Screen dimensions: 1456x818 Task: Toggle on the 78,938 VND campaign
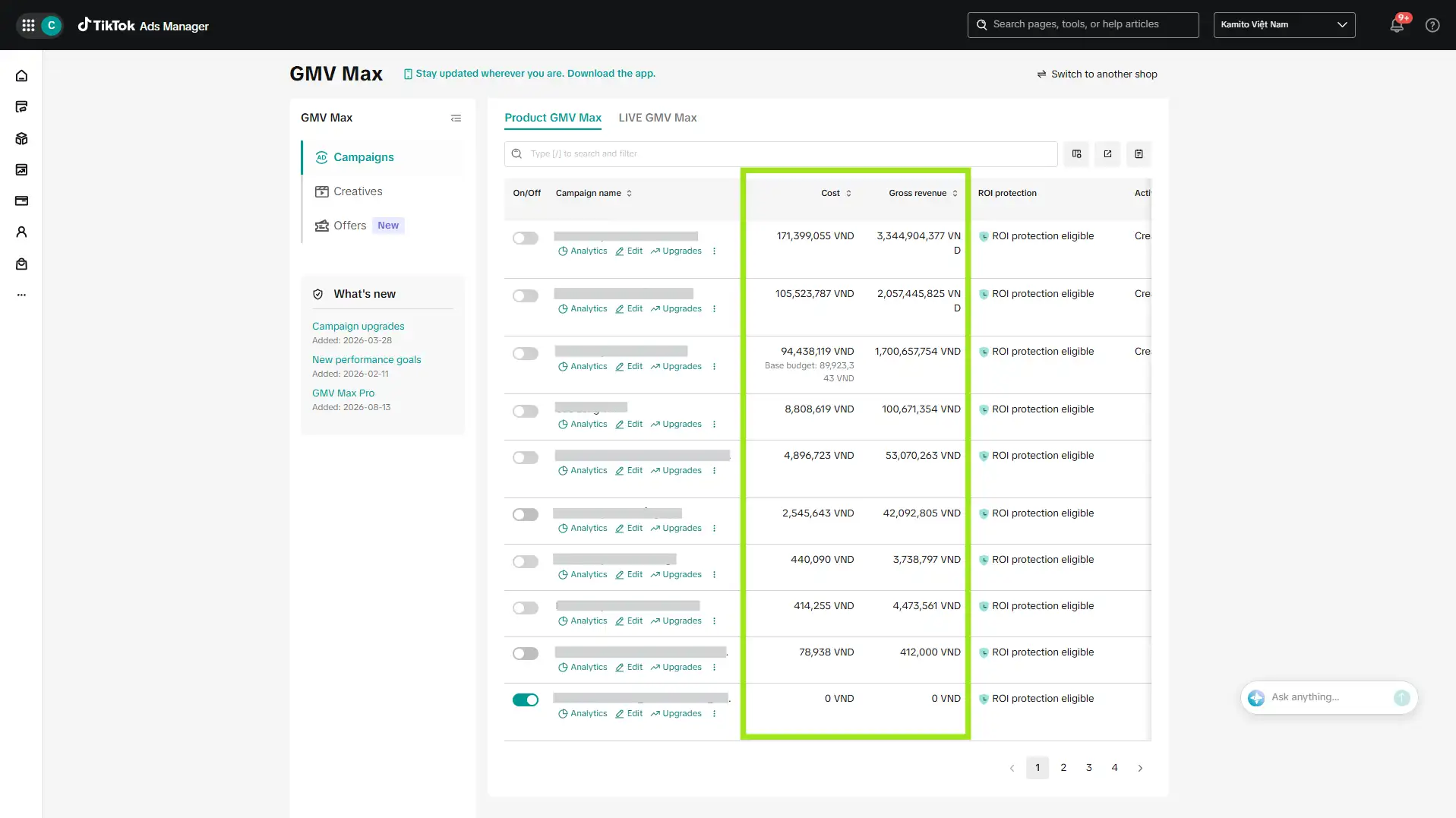pyautogui.click(x=525, y=654)
